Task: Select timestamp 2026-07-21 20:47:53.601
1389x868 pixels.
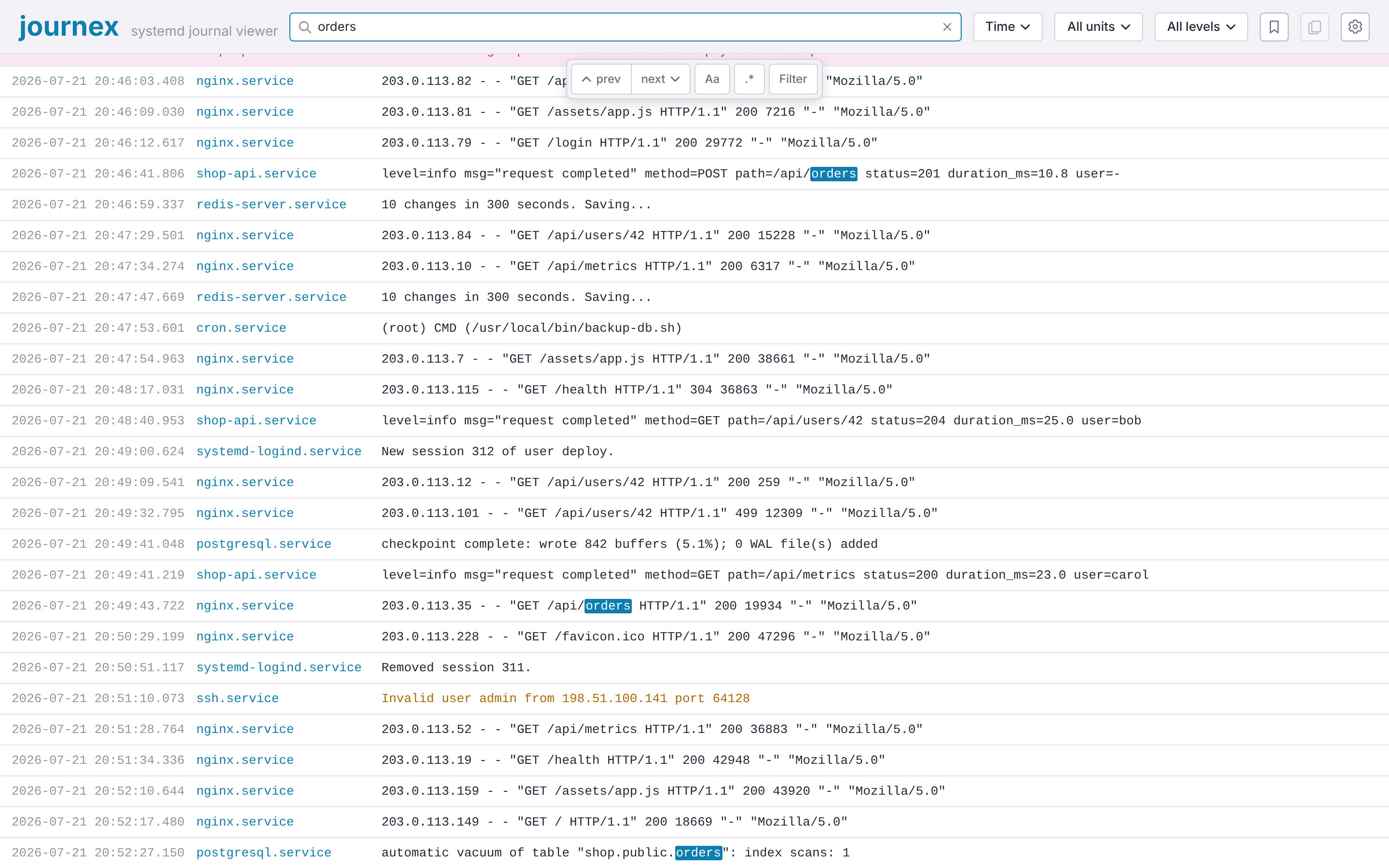Action: pos(97,328)
